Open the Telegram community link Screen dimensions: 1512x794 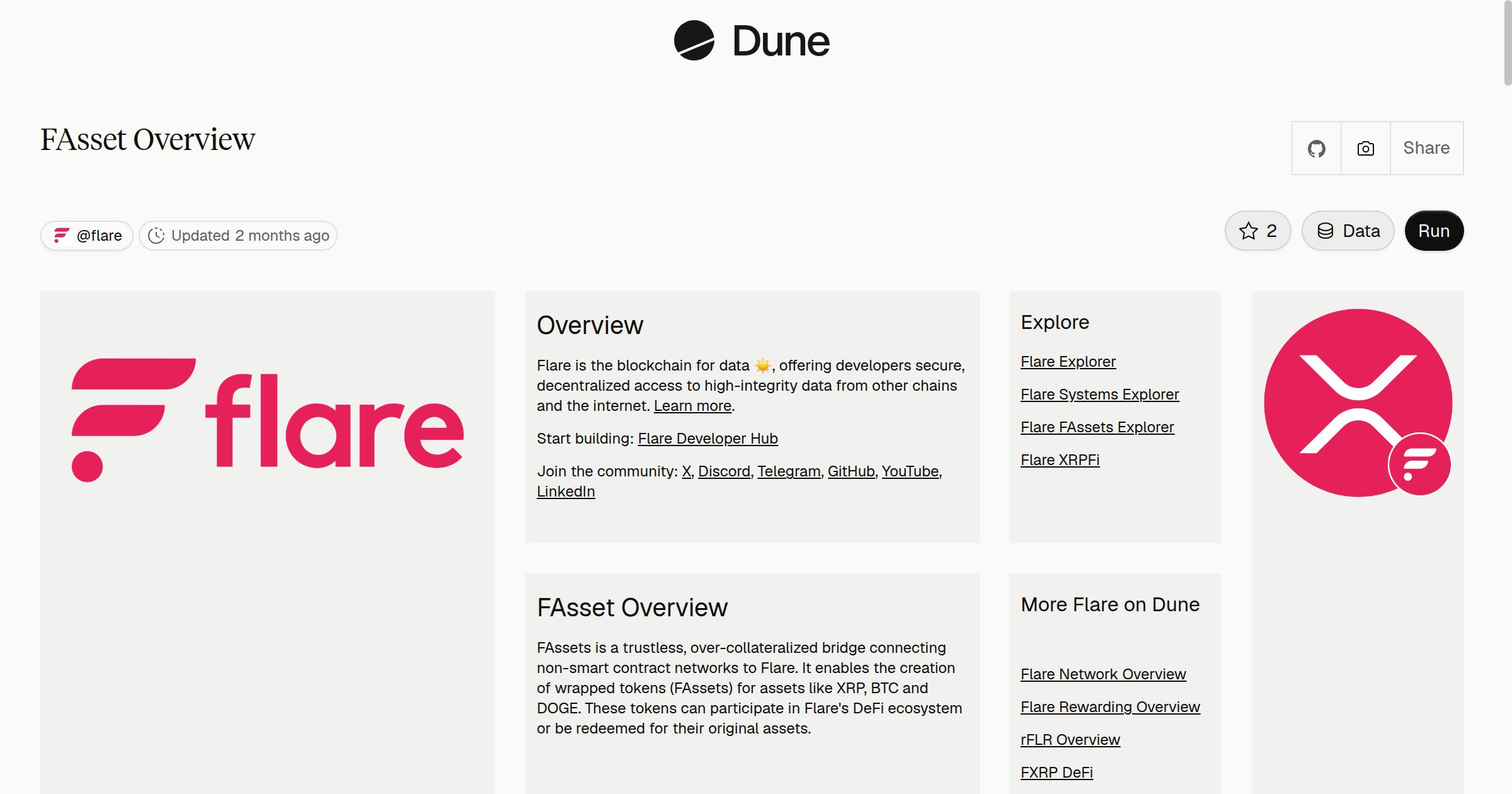coord(789,471)
